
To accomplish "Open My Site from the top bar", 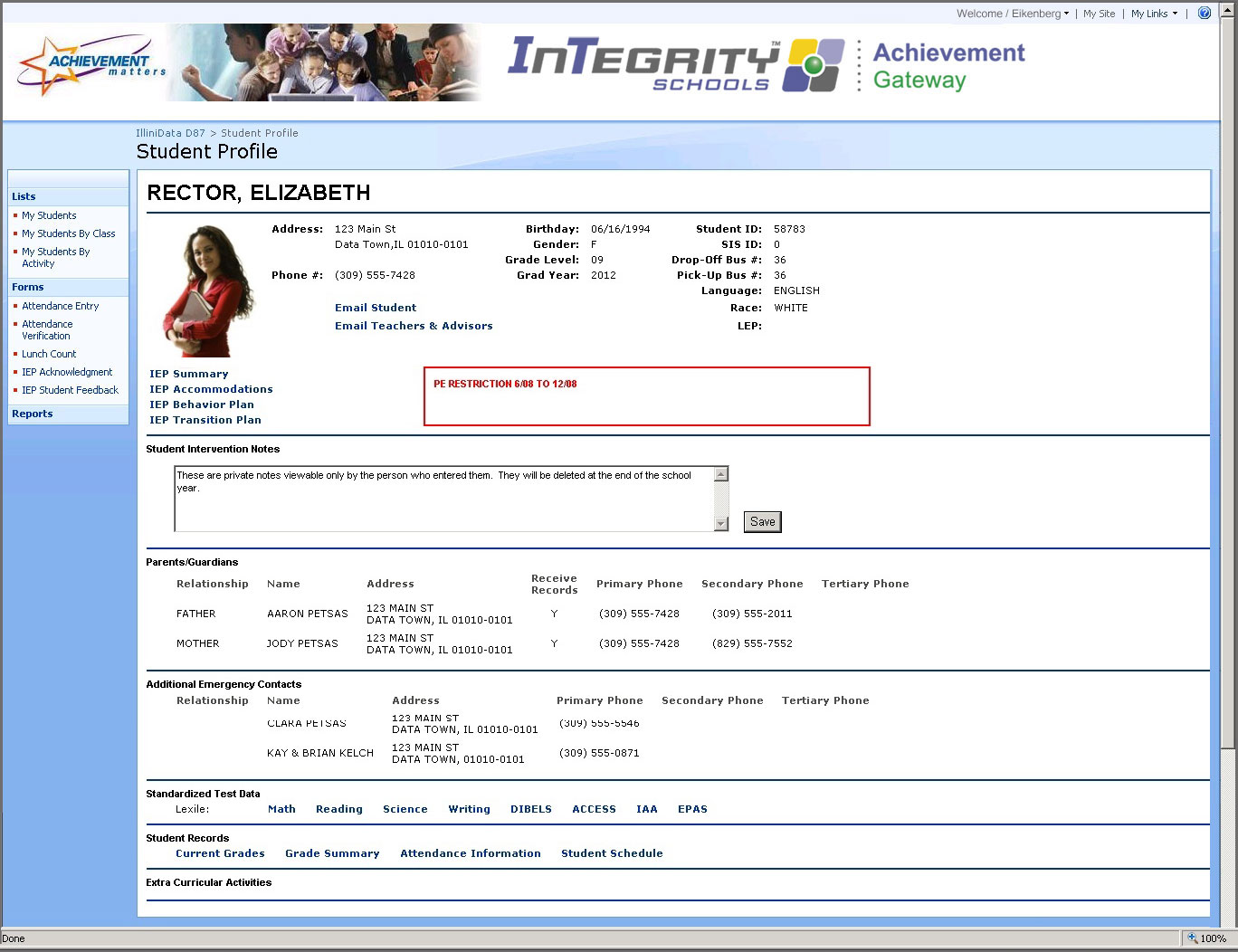I will tap(1099, 14).
